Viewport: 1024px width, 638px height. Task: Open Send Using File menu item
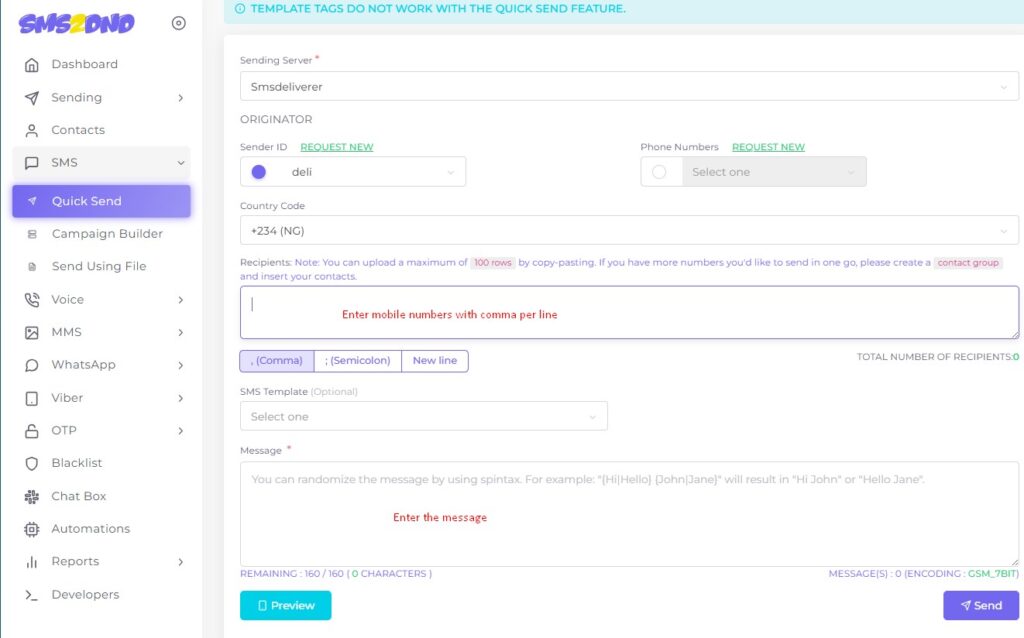98,267
